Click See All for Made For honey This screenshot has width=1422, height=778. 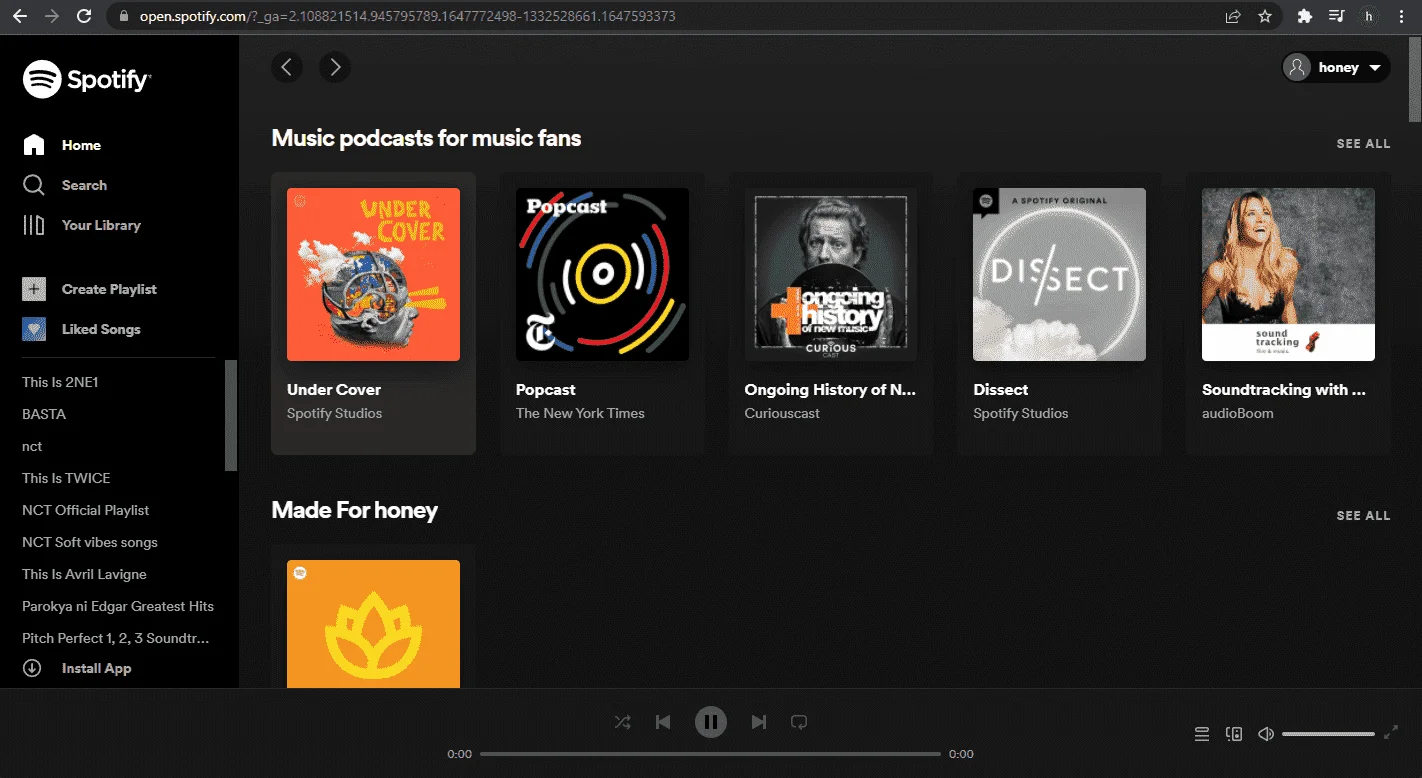[x=1363, y=516]
